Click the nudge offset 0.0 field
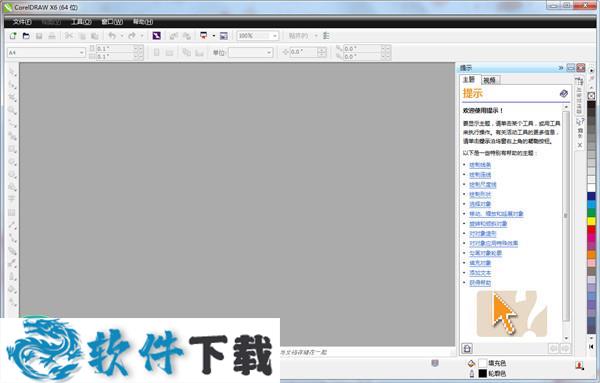 (x=303, y=52)
